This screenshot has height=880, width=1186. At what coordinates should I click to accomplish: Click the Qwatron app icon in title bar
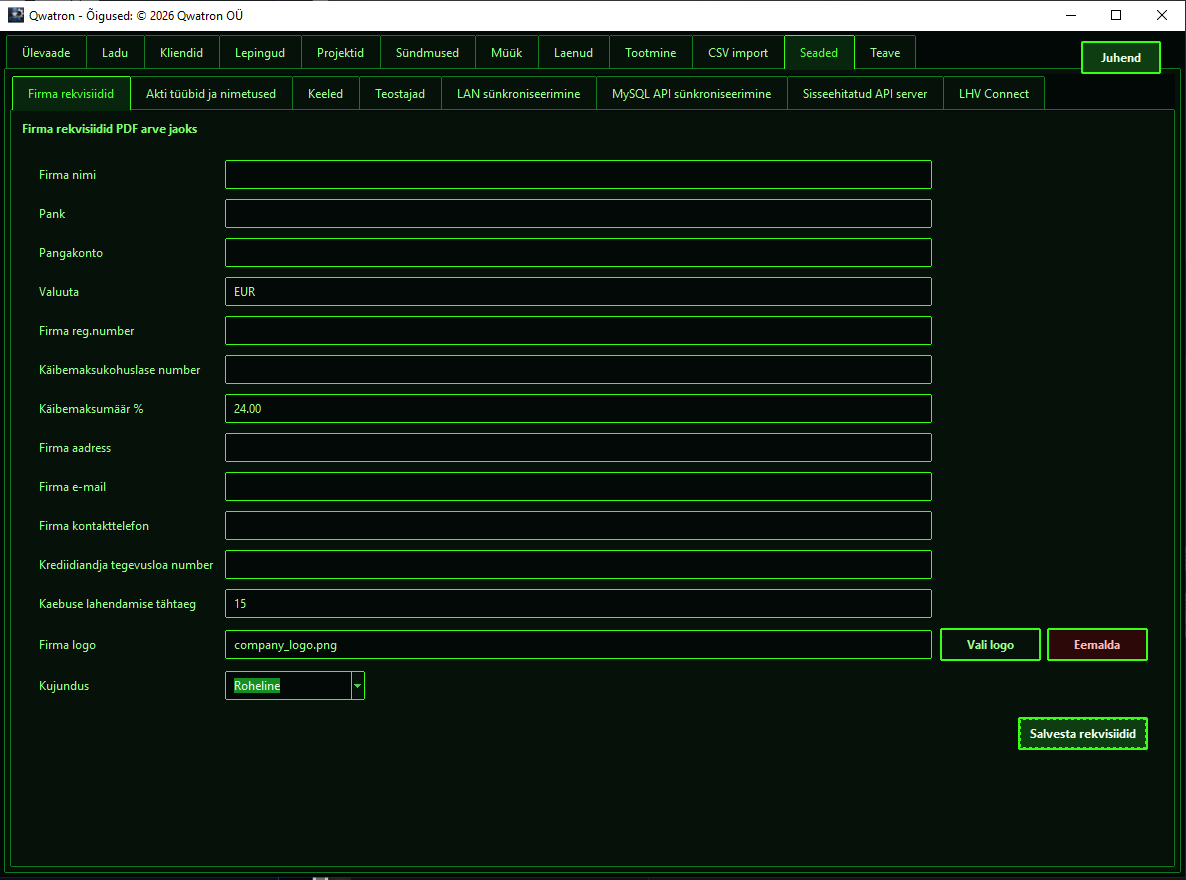click(x=16, y=15)
